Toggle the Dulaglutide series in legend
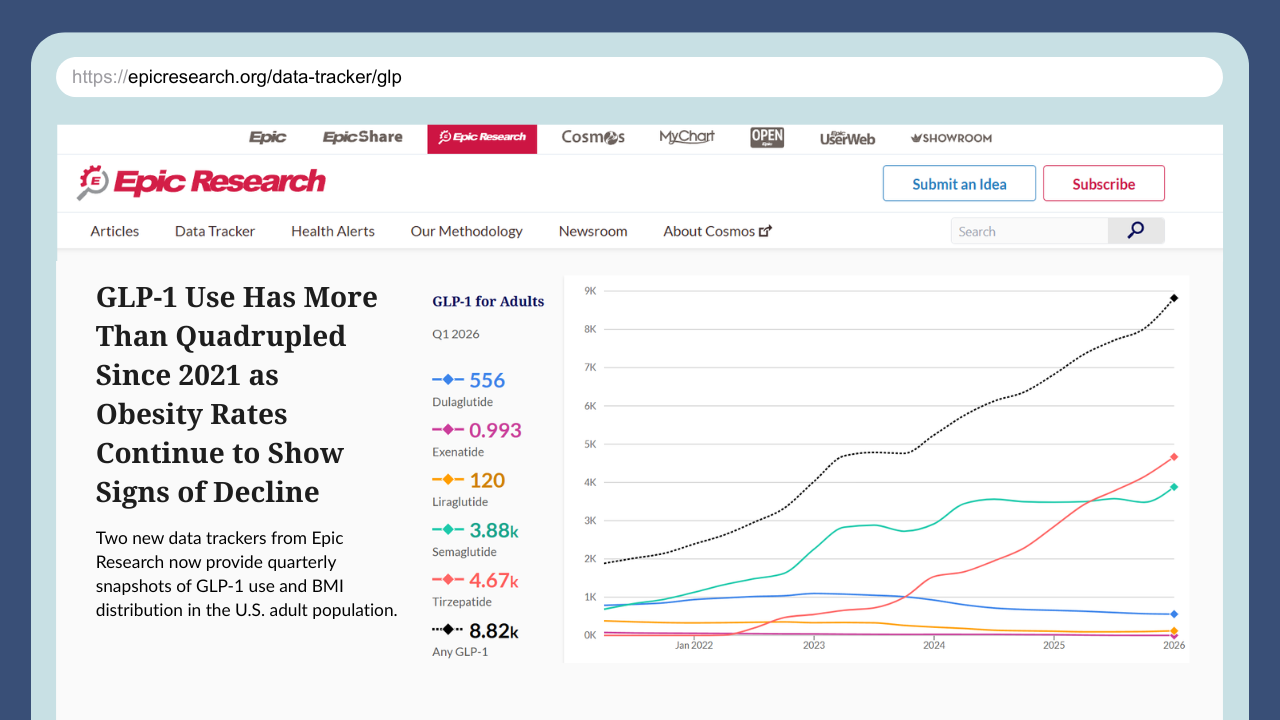 click(x=468, y=388)
